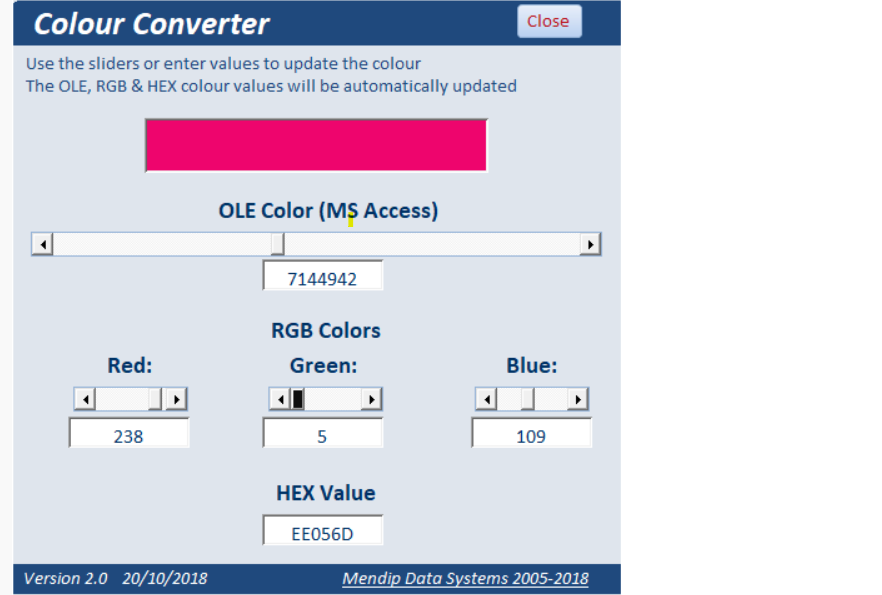Select the Blue value field showing 109
The image size is (882, 595).
[x=531, y=434]
